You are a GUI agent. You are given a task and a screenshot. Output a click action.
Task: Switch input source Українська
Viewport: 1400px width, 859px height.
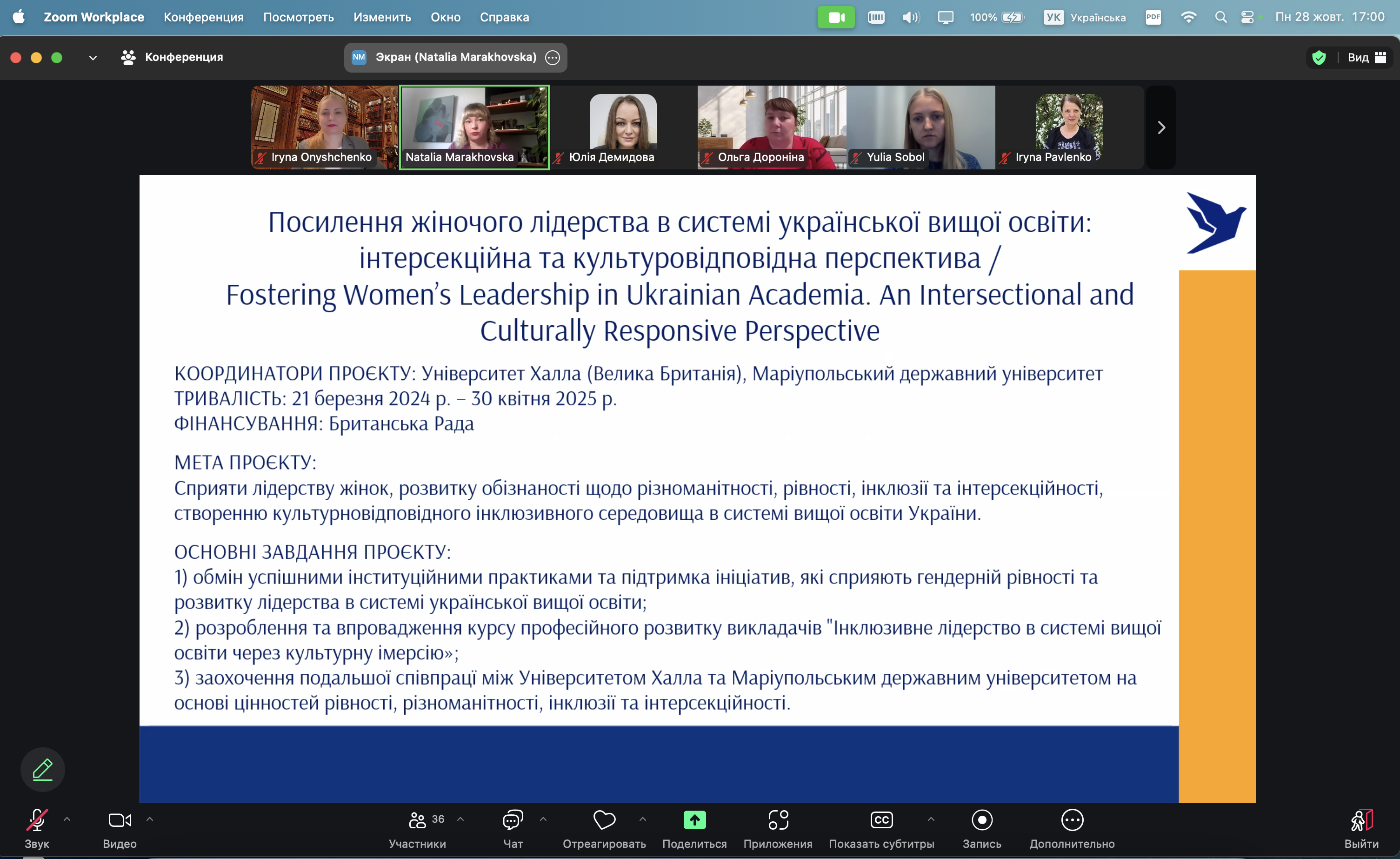pyautogui.click(x=1085, y=17)
